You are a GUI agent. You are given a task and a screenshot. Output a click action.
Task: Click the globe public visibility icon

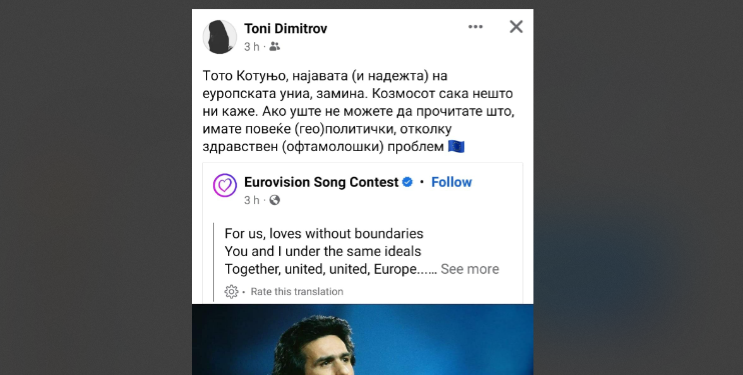point(274,200)
